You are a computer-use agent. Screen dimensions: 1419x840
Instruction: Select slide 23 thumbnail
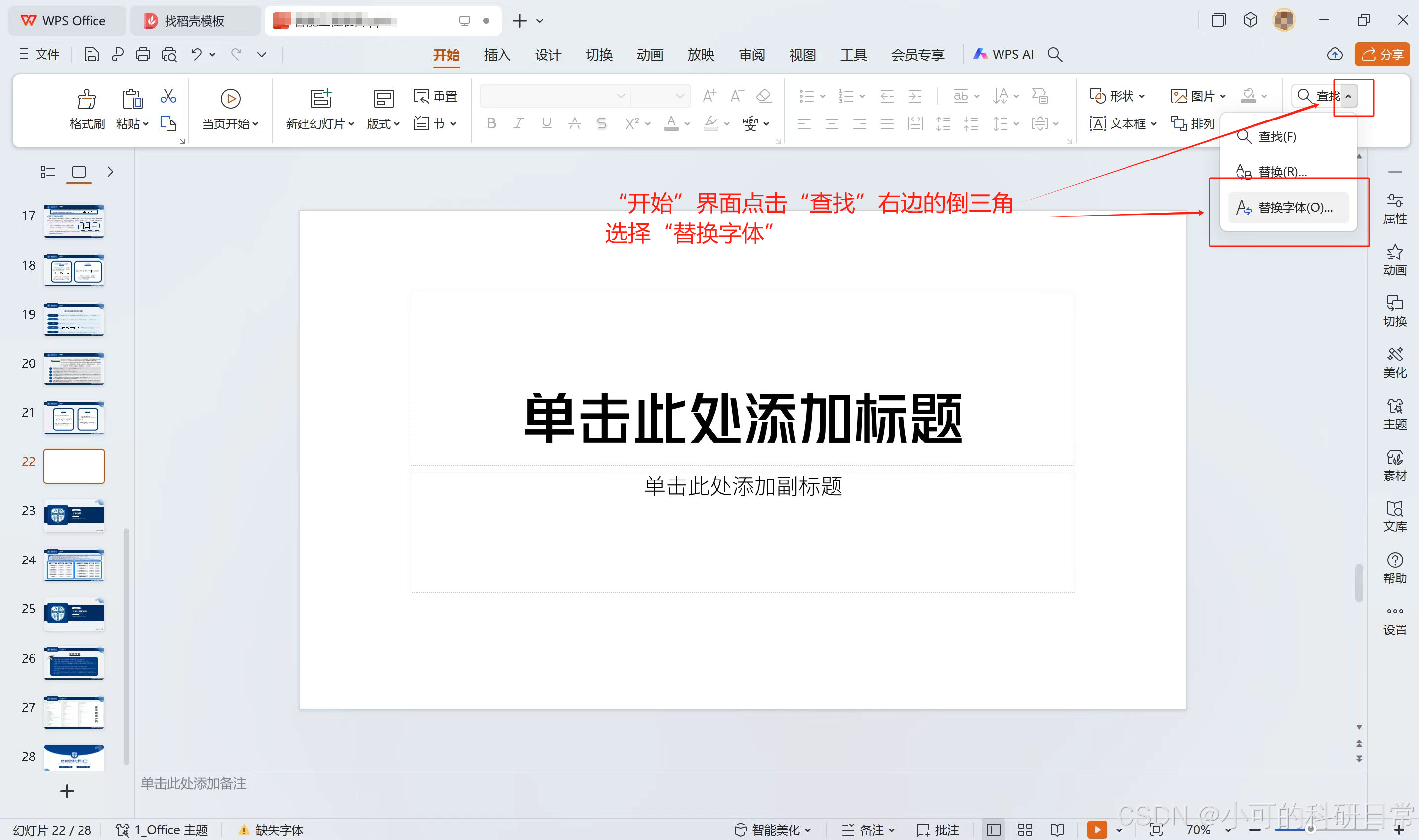click(x=74, y=515)
